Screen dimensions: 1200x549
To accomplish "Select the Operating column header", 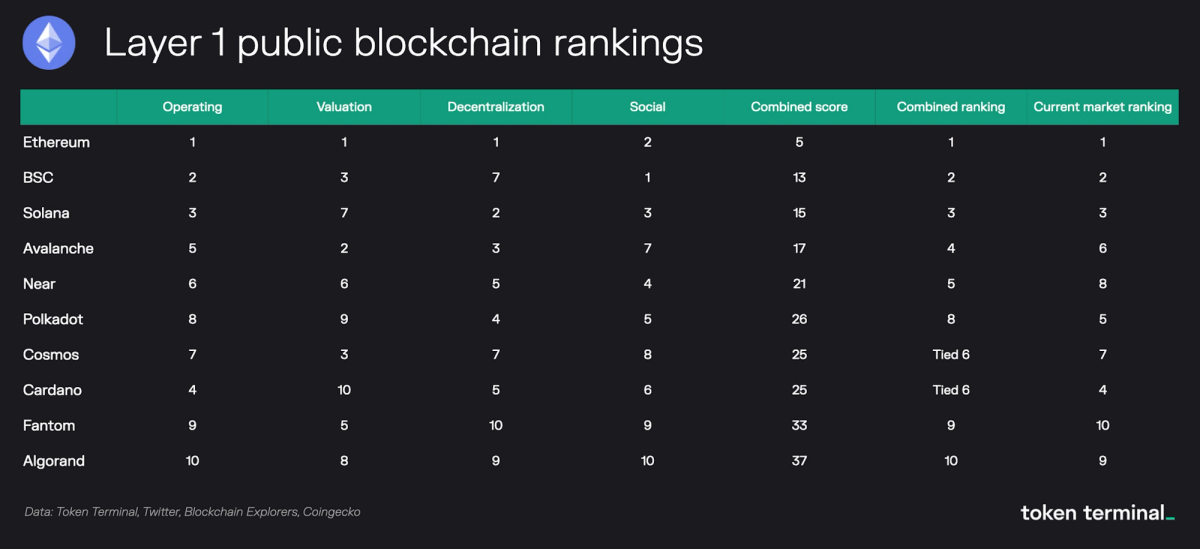I will [x=192, y=107].
